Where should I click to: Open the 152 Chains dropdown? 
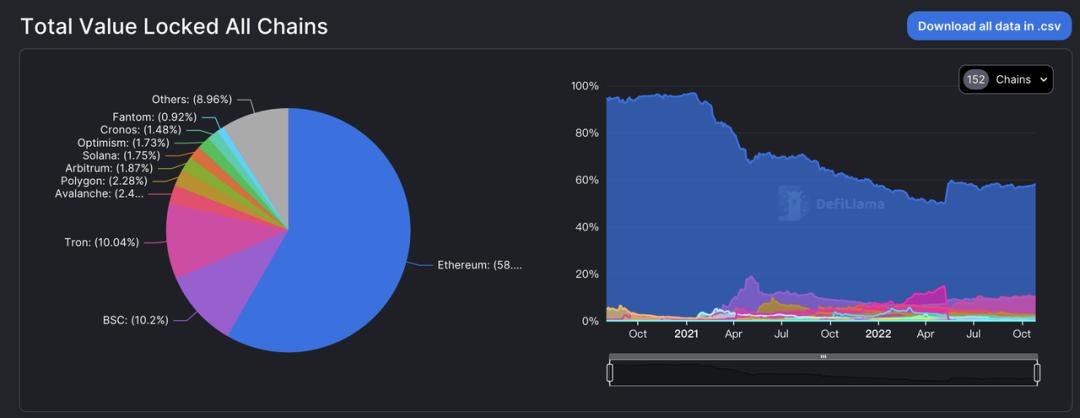tap(1005, 80)
